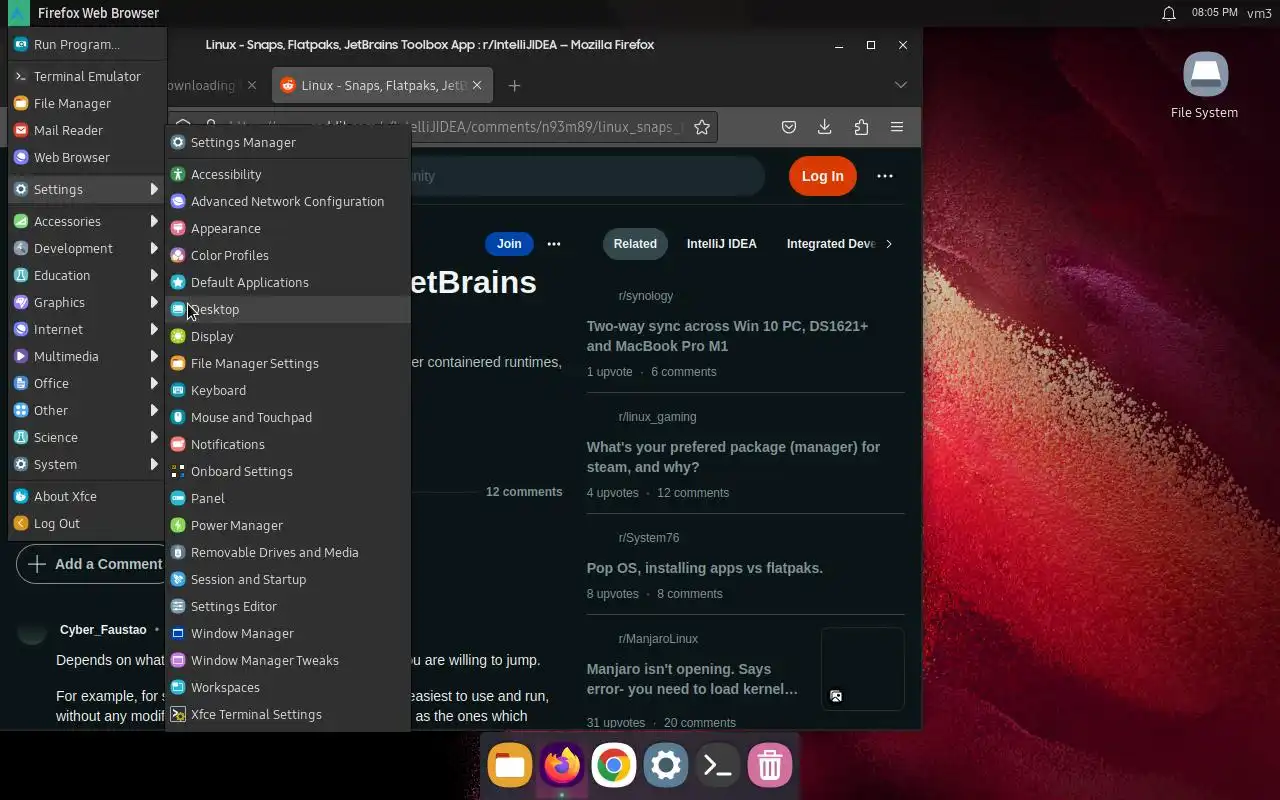Expand the Education submenu
This screenshot has height=800, width=1280.
click(87, 275)
